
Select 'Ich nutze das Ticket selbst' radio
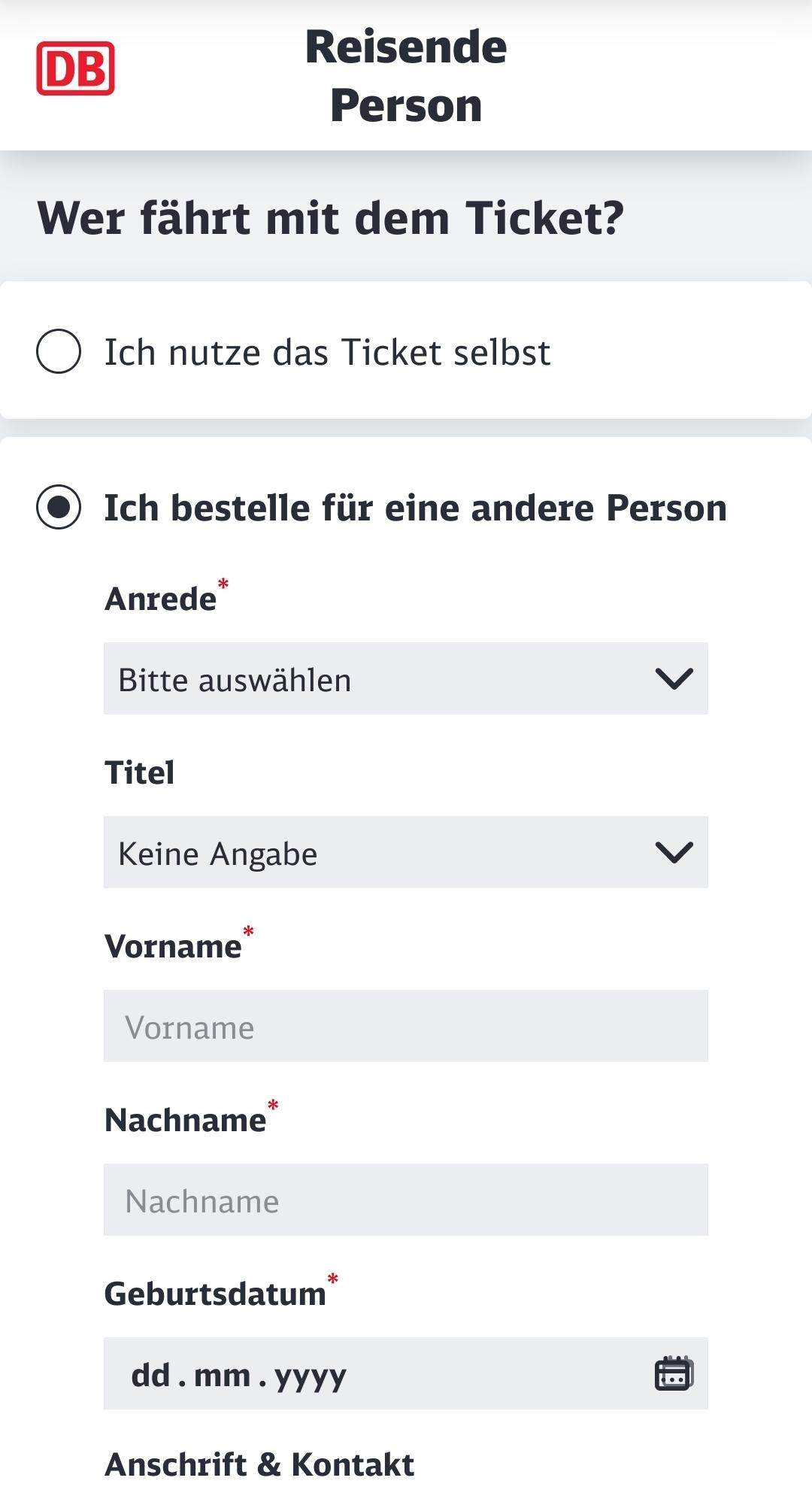click(x=59, y=351)
